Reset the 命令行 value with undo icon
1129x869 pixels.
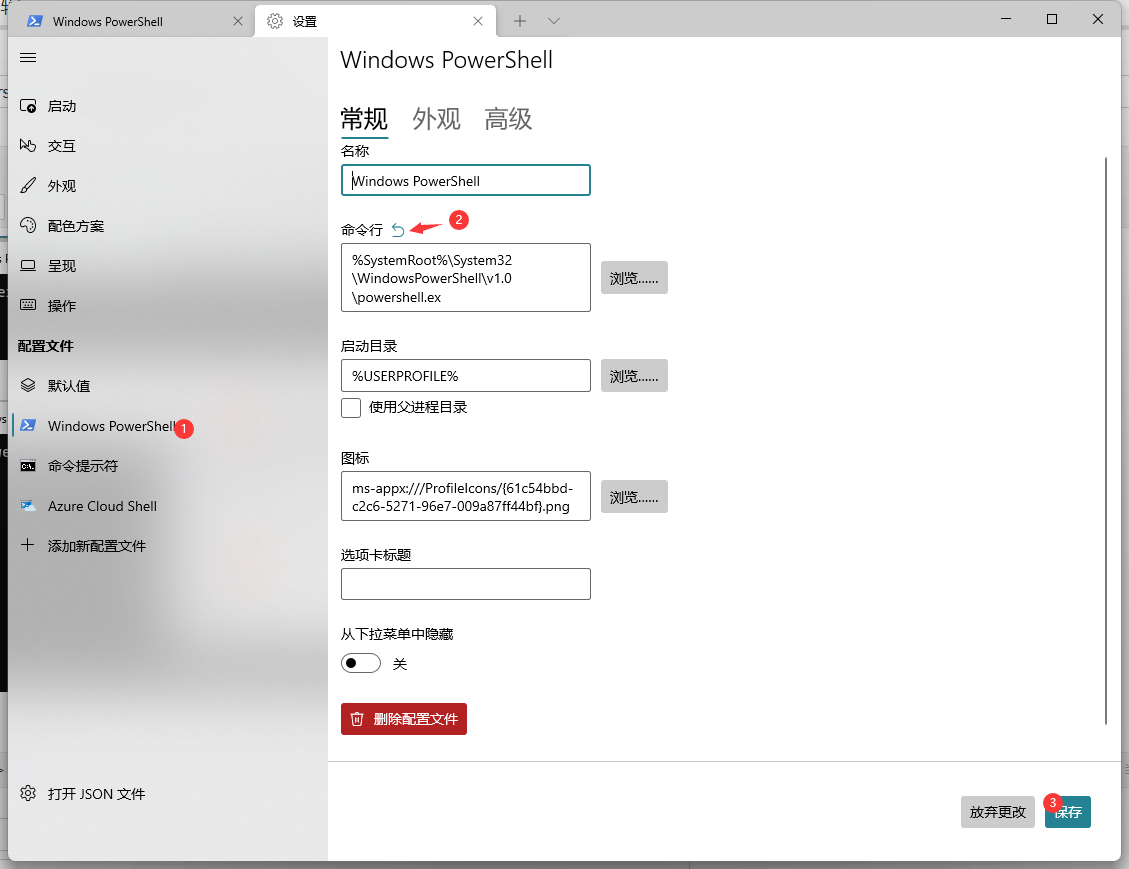click(398, 230)
